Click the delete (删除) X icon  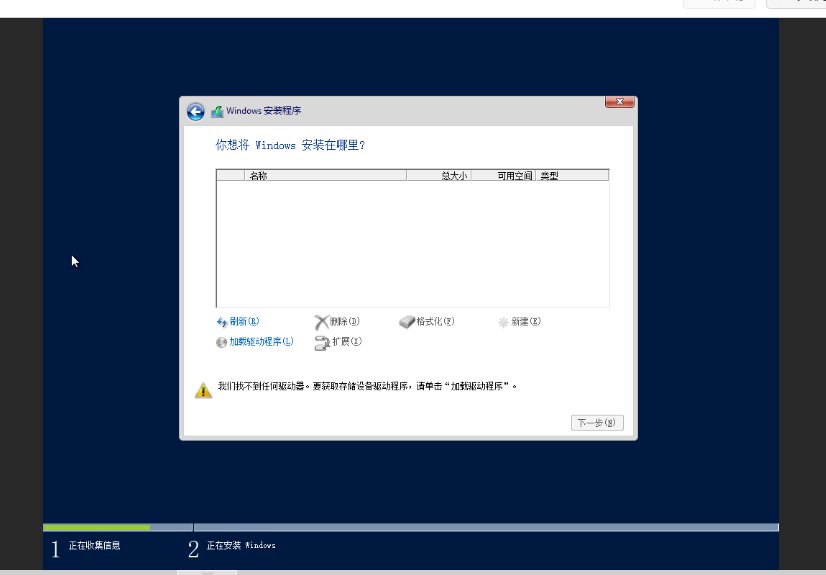coord(321,322)
